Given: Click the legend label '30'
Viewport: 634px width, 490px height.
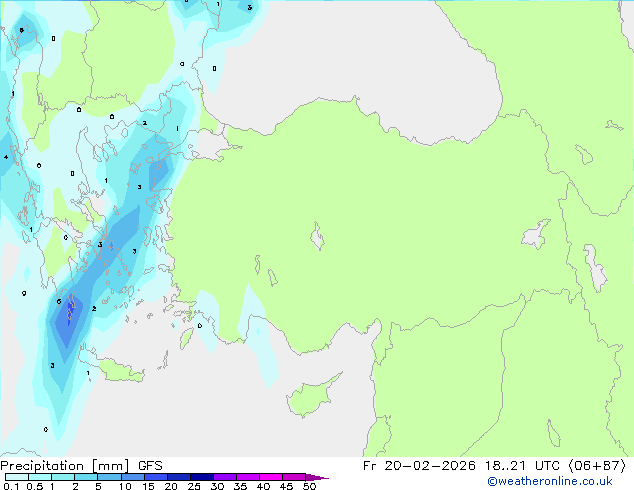Looking at the screenshot, I should point(217,486).
